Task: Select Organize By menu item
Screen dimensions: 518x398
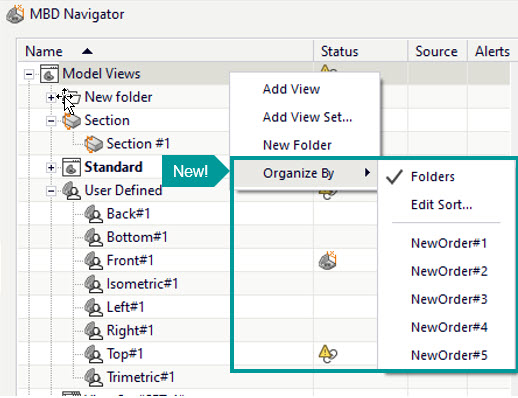Action: pyautogui.click(x=306, y=173)
